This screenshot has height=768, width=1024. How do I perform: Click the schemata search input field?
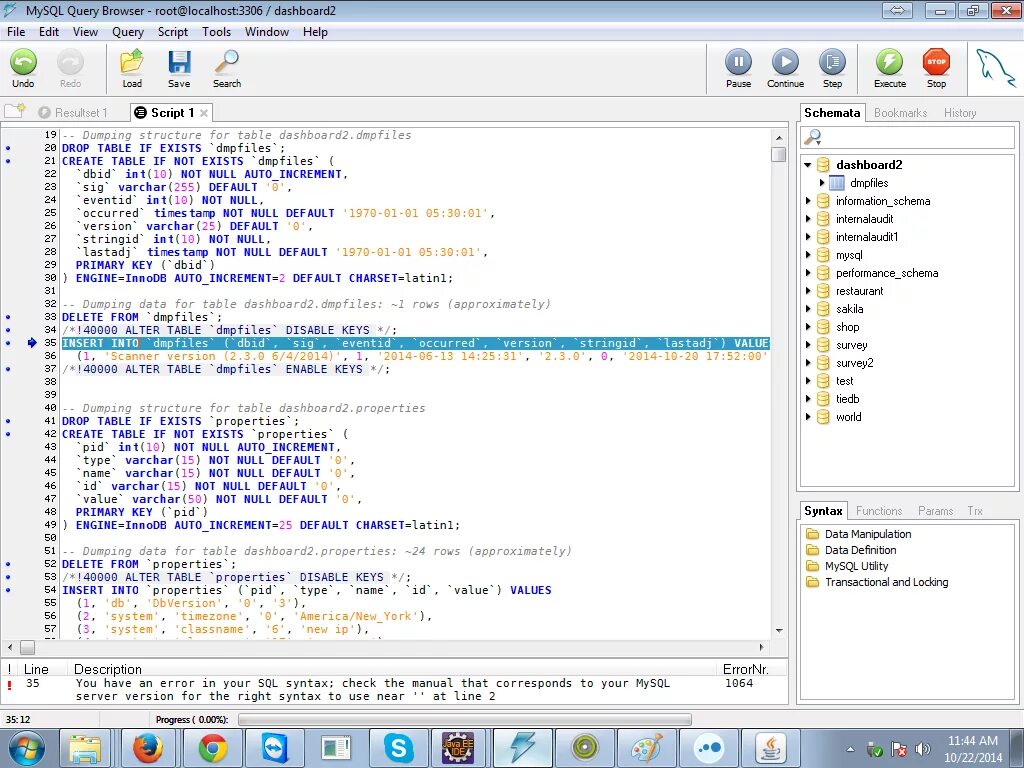point(917,137)
